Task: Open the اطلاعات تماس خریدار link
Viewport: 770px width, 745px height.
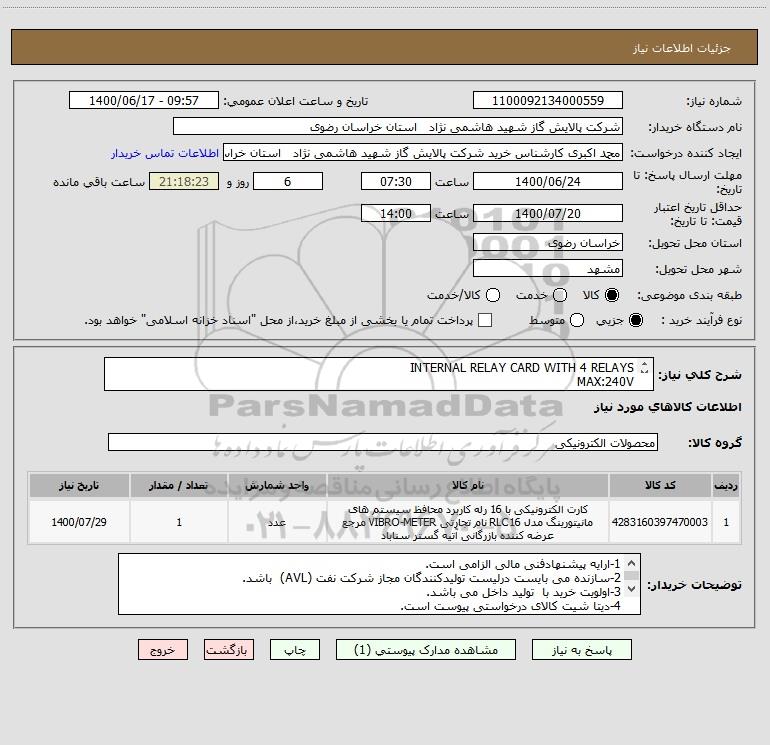Action: point(165,153)
